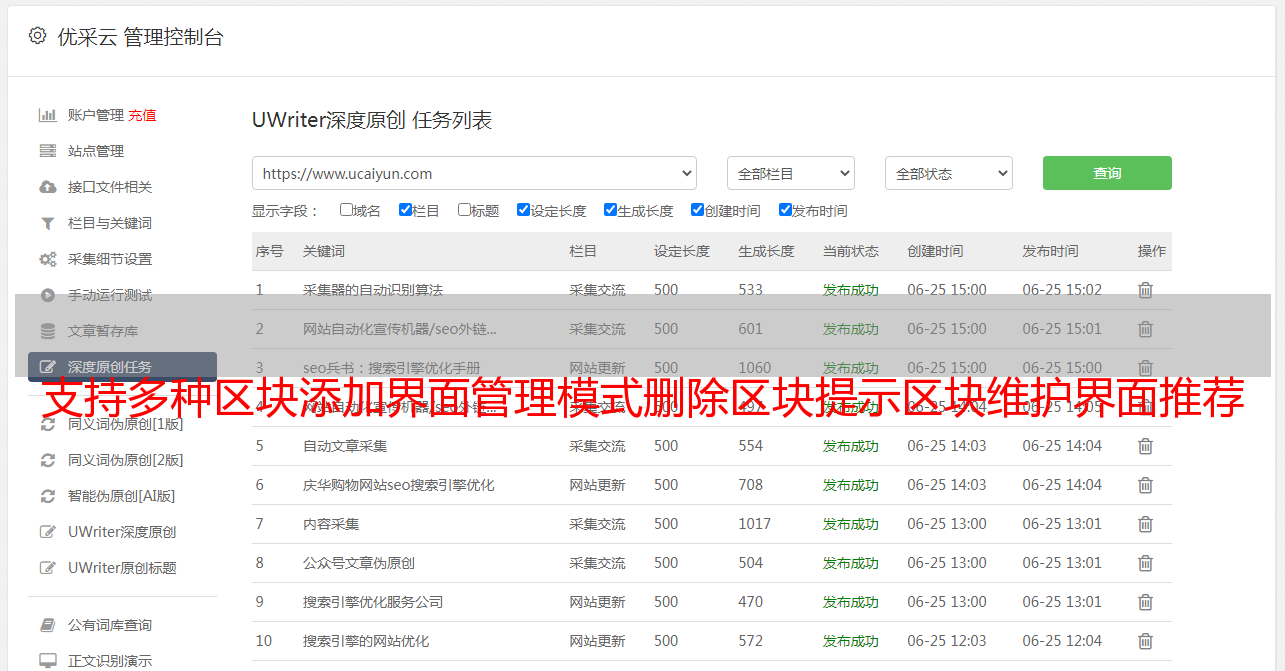
Task: Click trash icon for 内容采集 row
Action: click(1145, 524)
